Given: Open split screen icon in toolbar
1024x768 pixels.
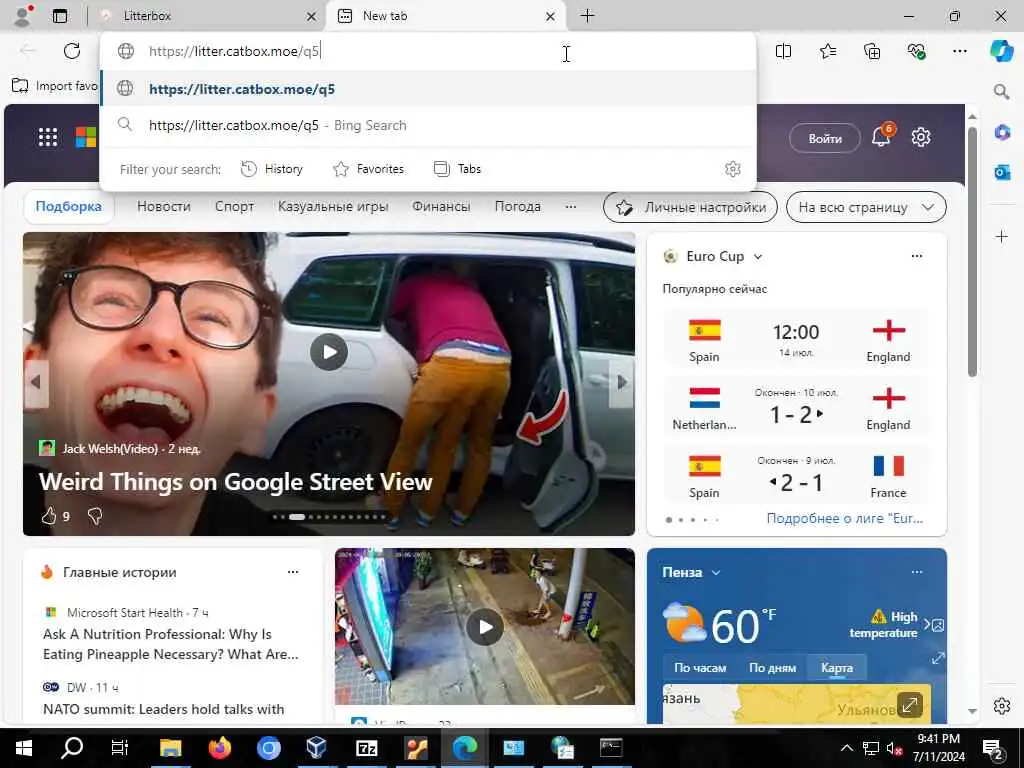Looking at the screenshot, I should pos(783,51).
